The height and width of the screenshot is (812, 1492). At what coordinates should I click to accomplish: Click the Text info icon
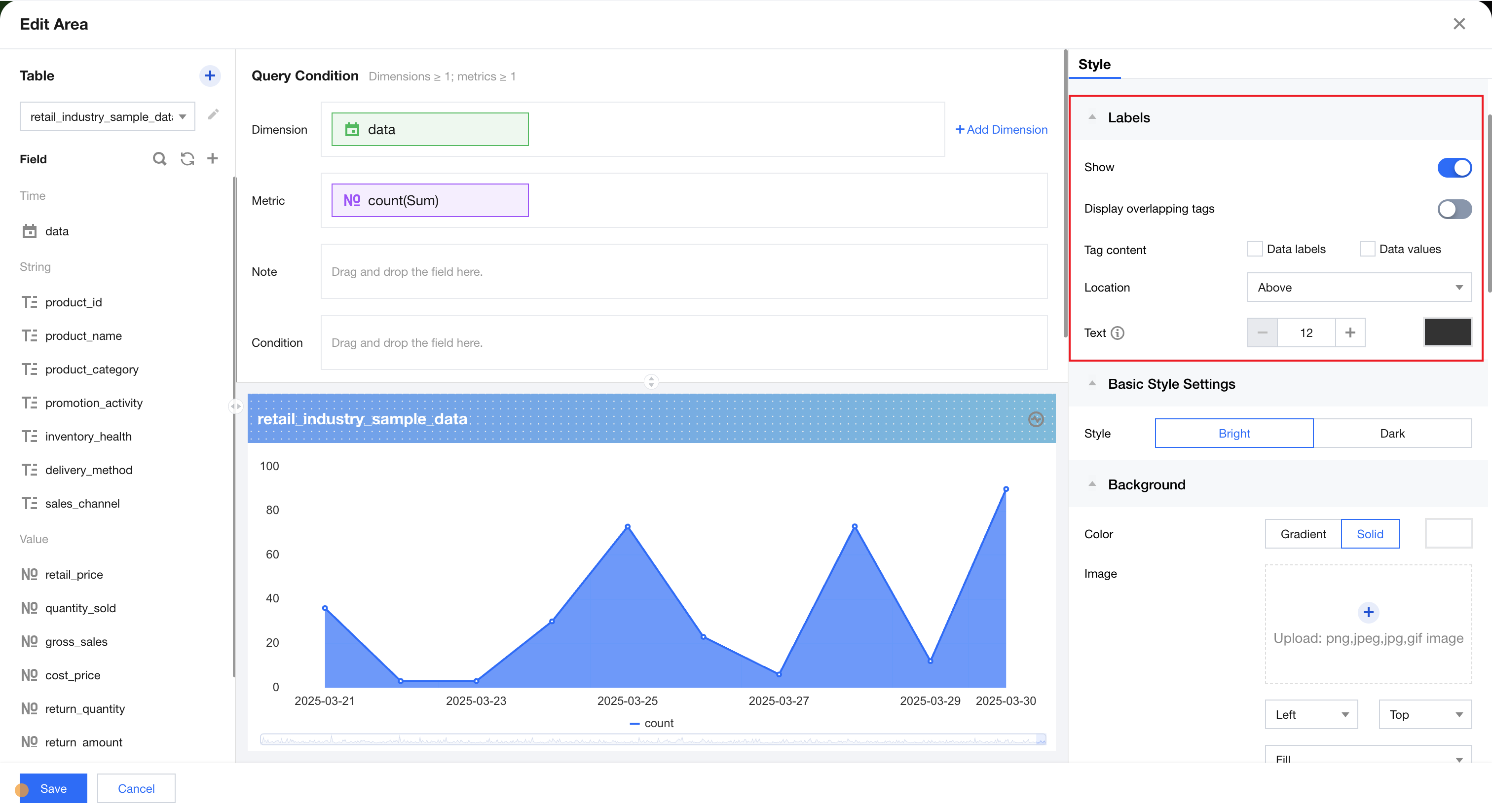[1118, 333]
